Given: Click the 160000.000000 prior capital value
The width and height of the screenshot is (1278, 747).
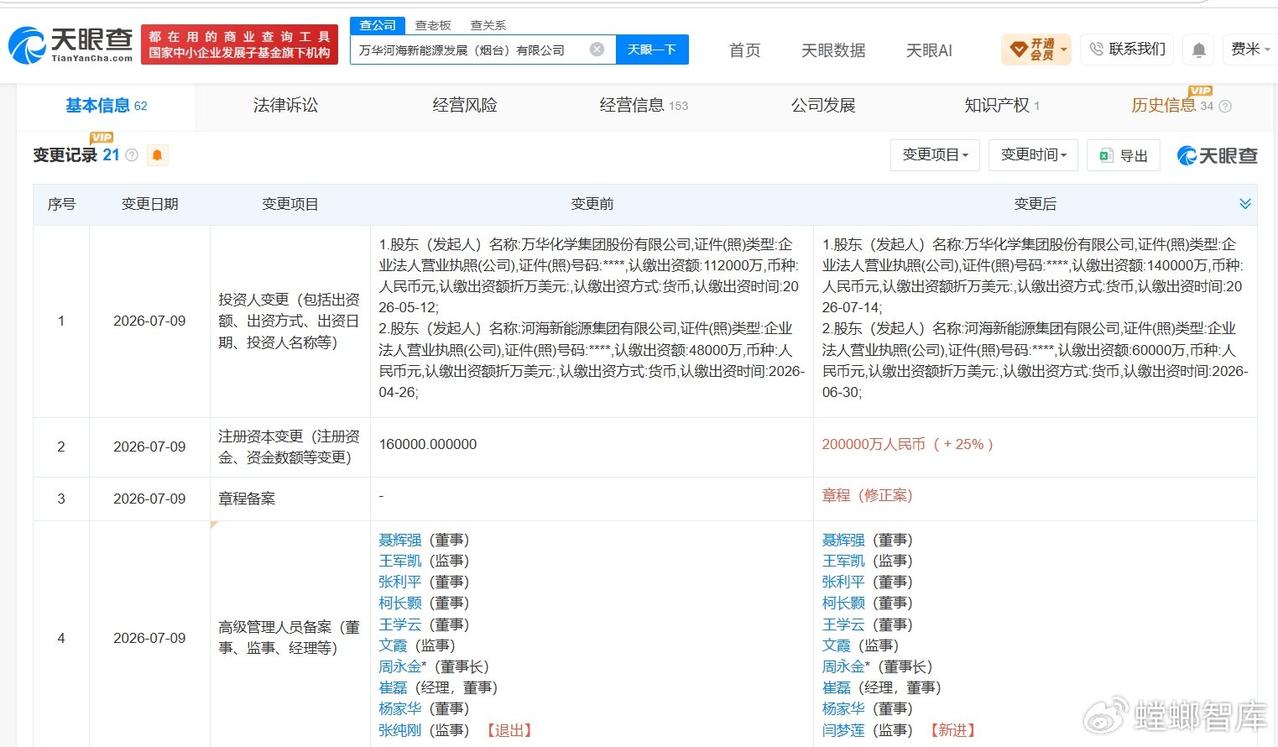Looking at the screenshot, I should 428,445.
